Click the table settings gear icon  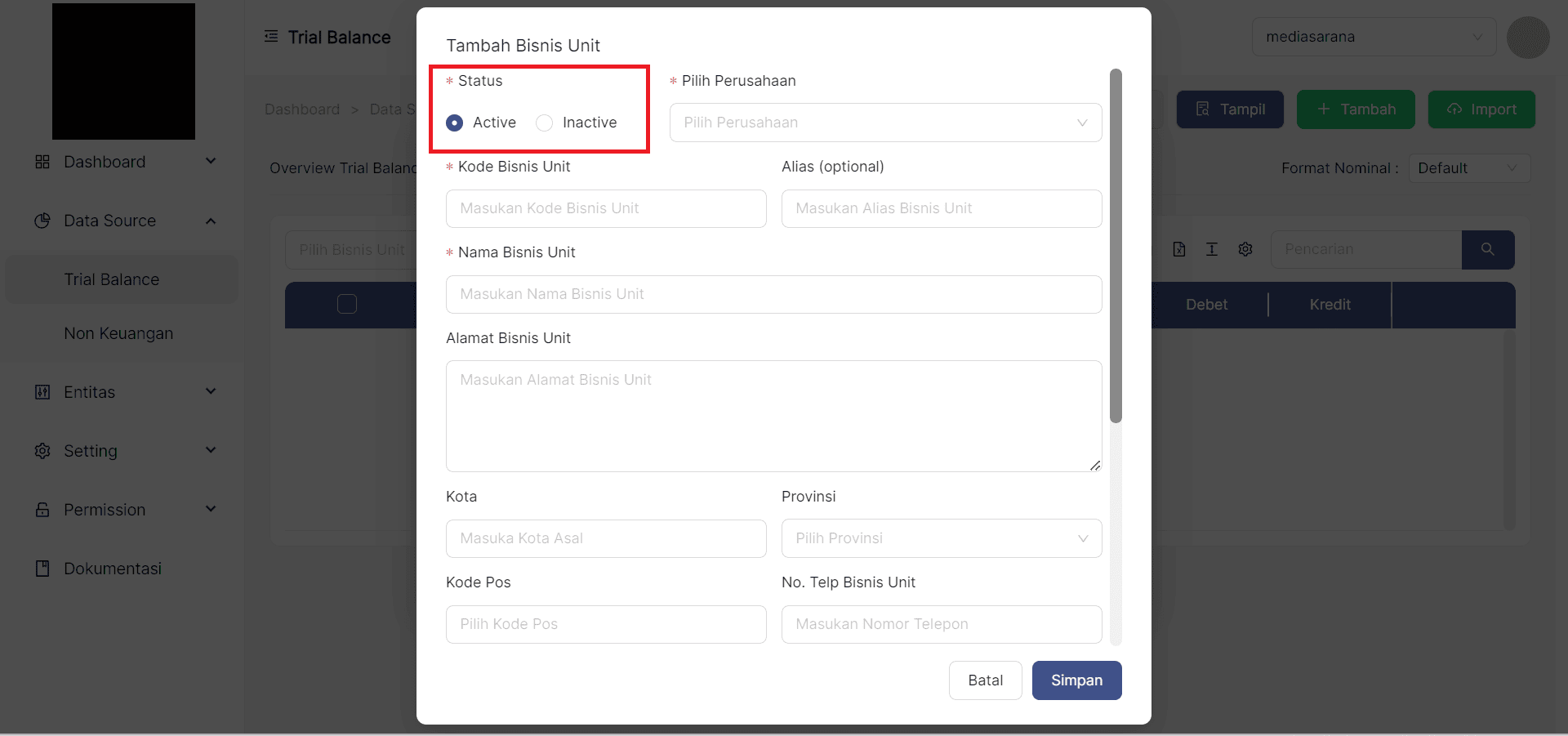coord(1245,249)
